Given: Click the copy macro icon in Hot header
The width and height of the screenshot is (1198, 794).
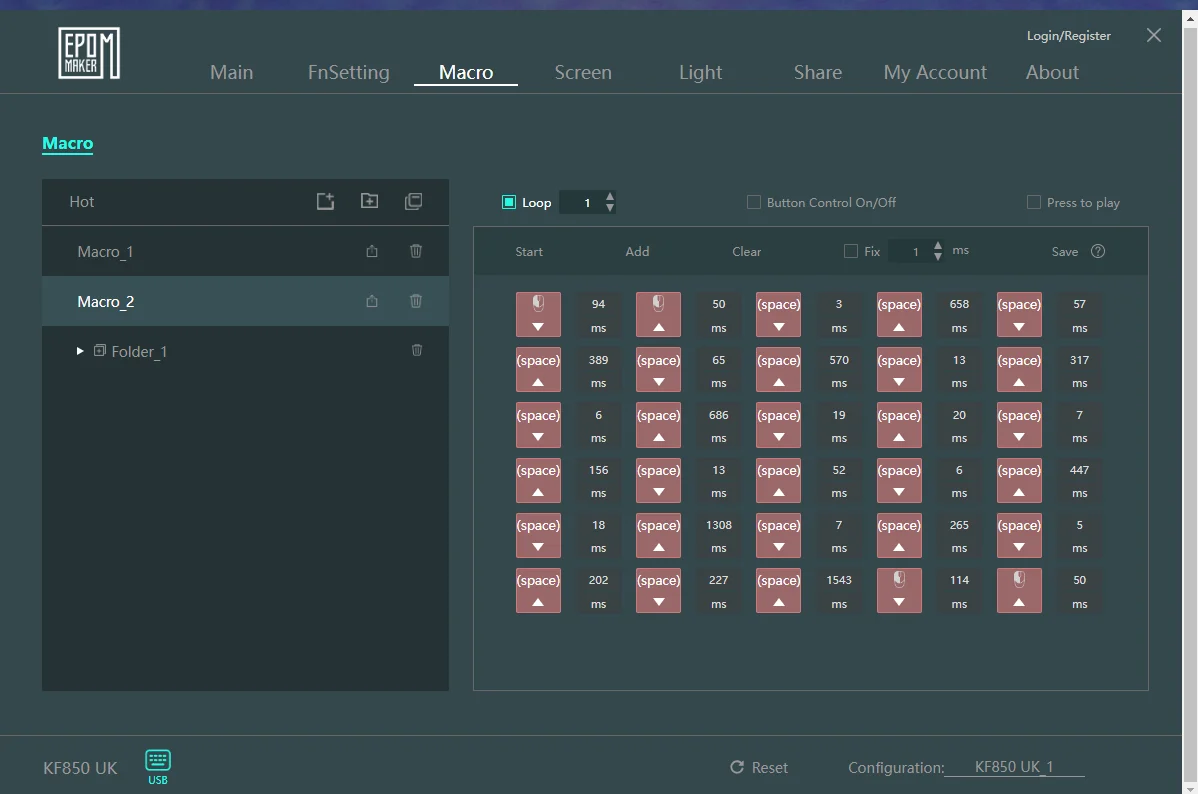Looking at the screenshot, I should [x=413, y=201].
